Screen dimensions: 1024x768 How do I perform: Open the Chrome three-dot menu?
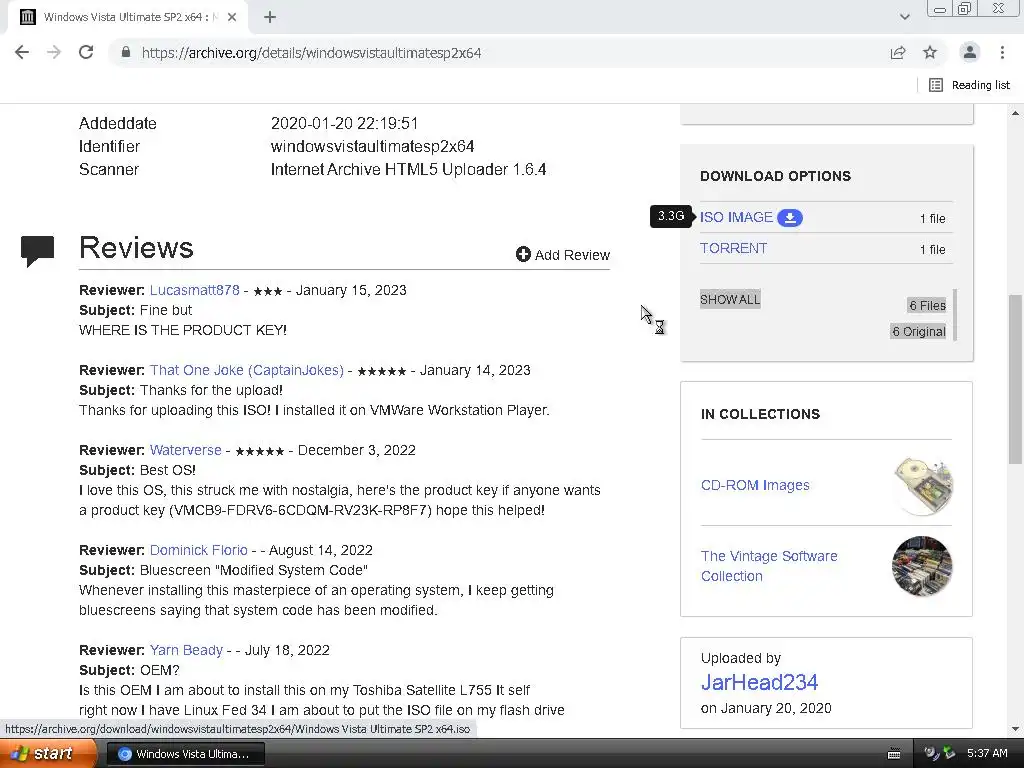1002,53
